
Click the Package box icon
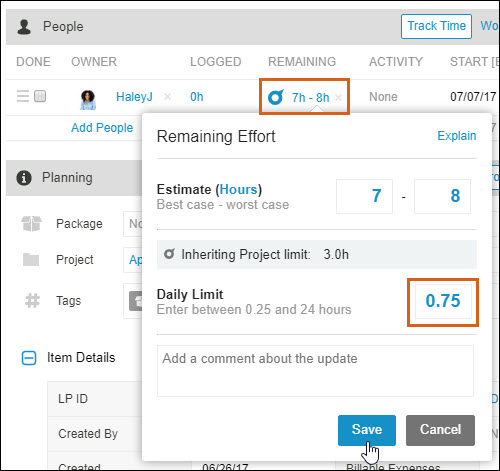[x=31, y=223]
